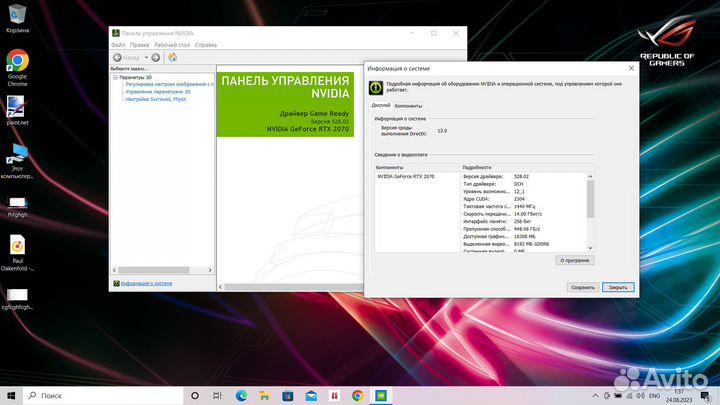Select the fhfghgh desktop file
The width and height of the screenshot is (720, 405).
17,207
